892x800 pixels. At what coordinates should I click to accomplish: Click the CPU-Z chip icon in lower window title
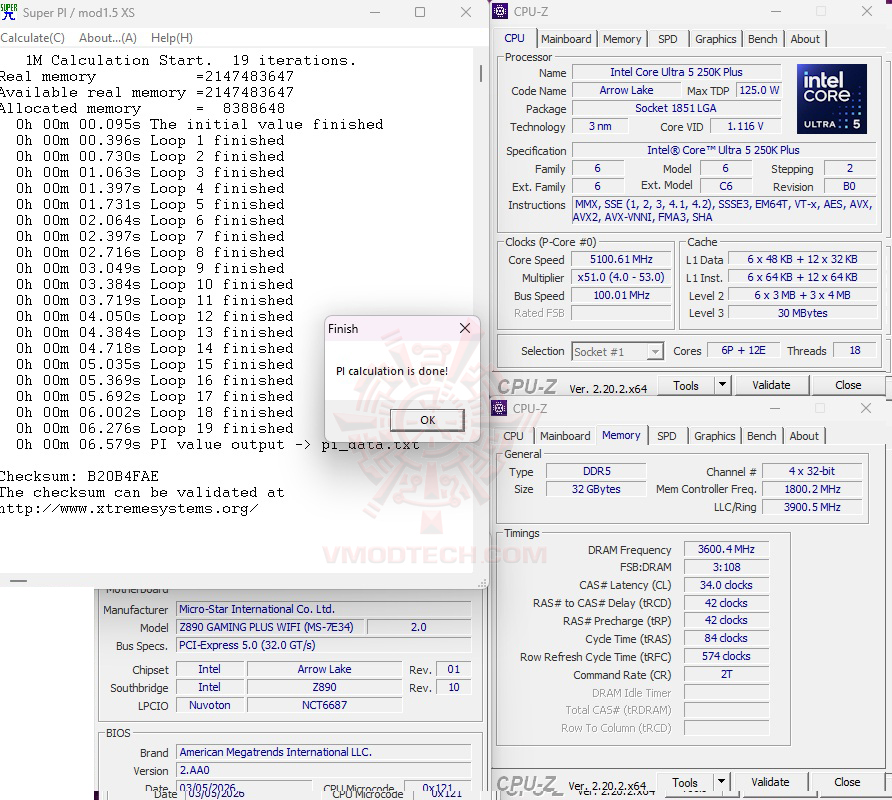[499, 408]
